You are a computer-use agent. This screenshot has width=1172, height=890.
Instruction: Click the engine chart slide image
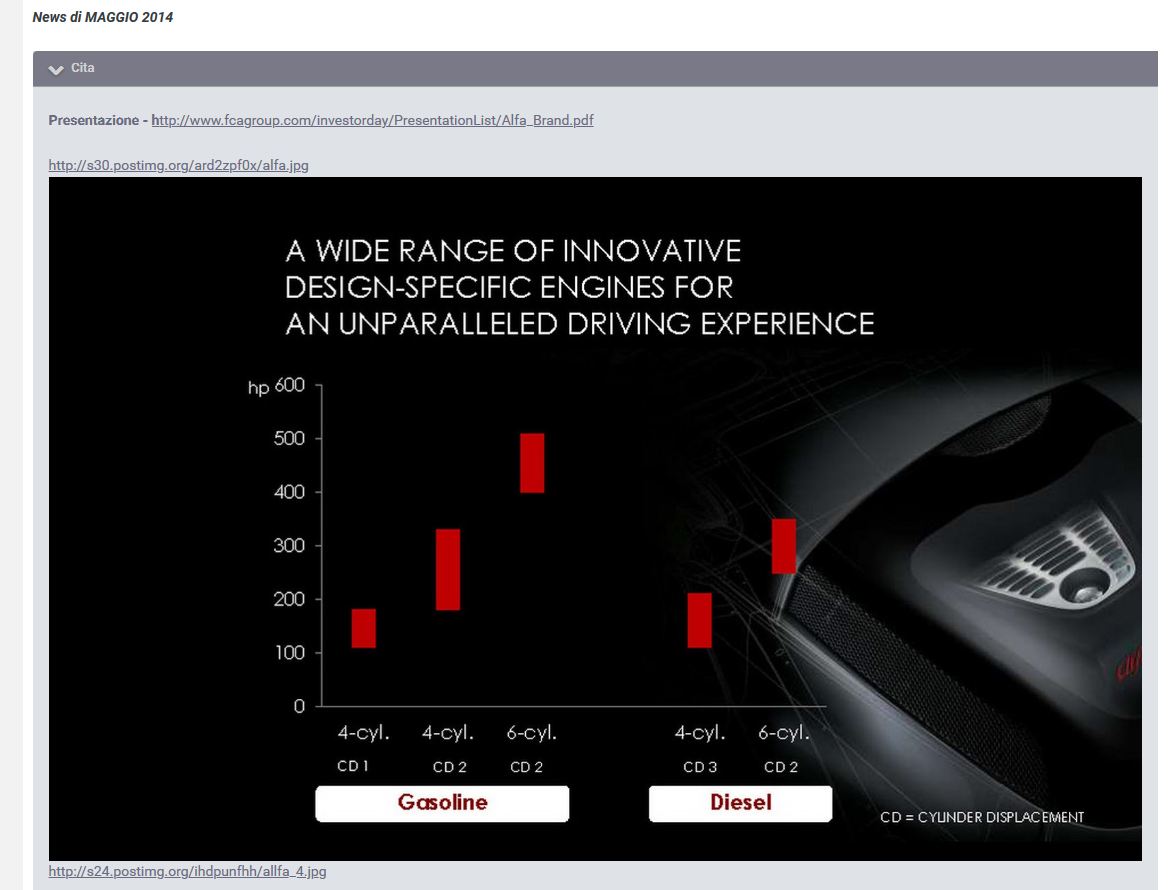(x=595, y=519)
